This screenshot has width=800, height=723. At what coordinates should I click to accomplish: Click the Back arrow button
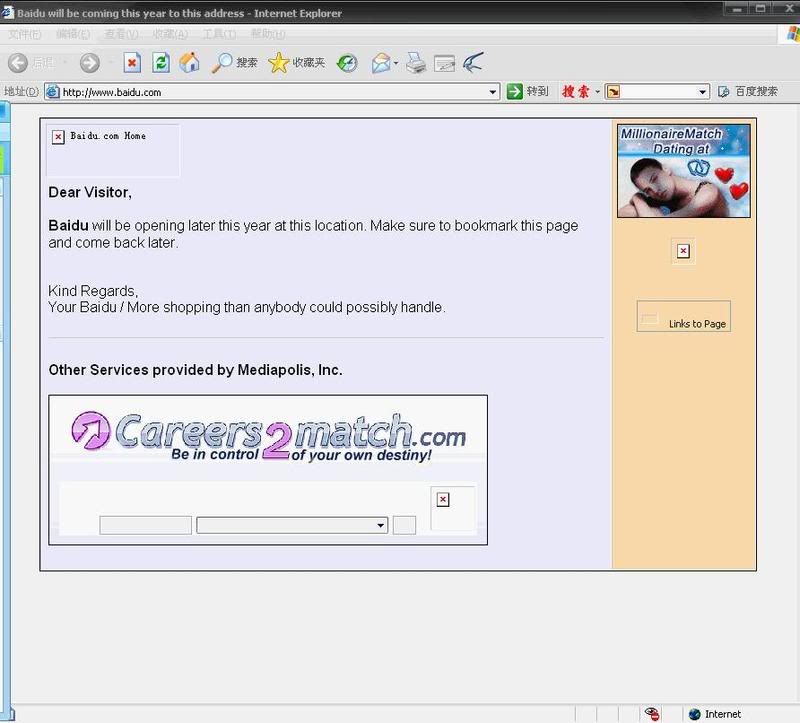pyautogui.click(x=18, y=63)
